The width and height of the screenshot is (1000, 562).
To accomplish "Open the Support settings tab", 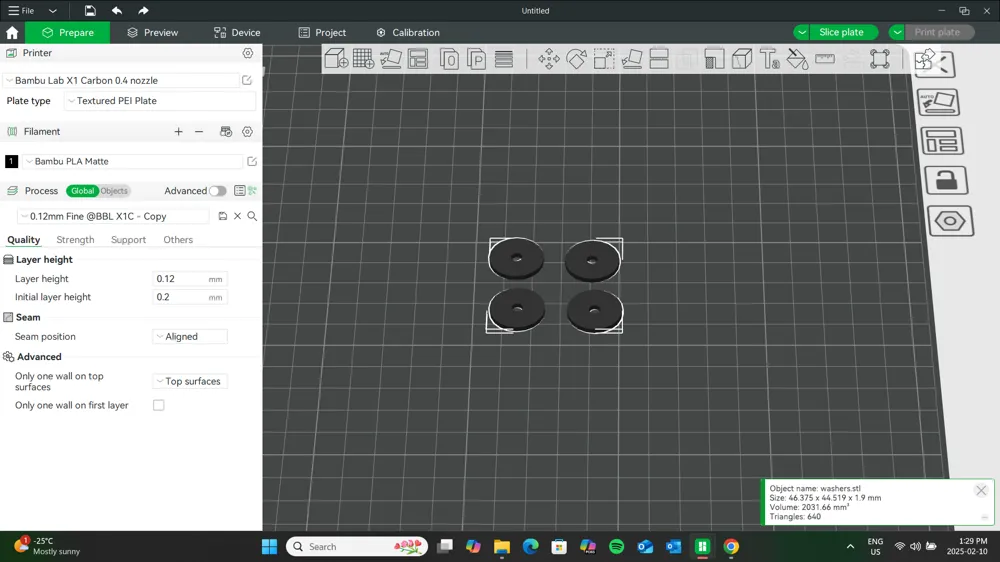I will tap(128, 240).
